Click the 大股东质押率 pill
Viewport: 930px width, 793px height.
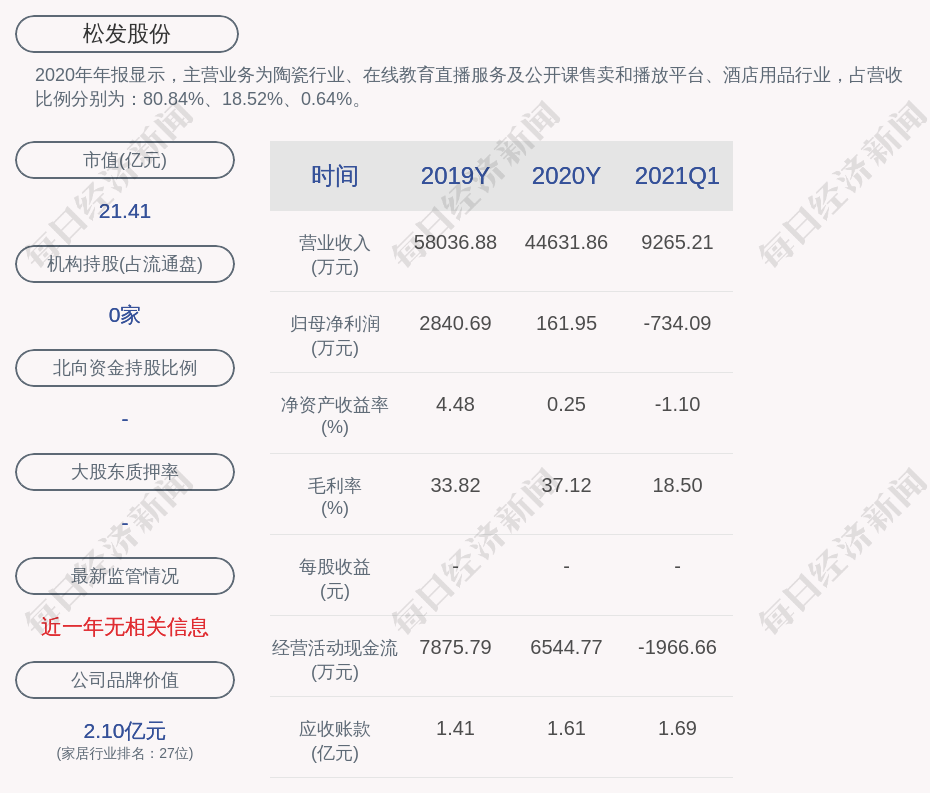click(125, 472)
